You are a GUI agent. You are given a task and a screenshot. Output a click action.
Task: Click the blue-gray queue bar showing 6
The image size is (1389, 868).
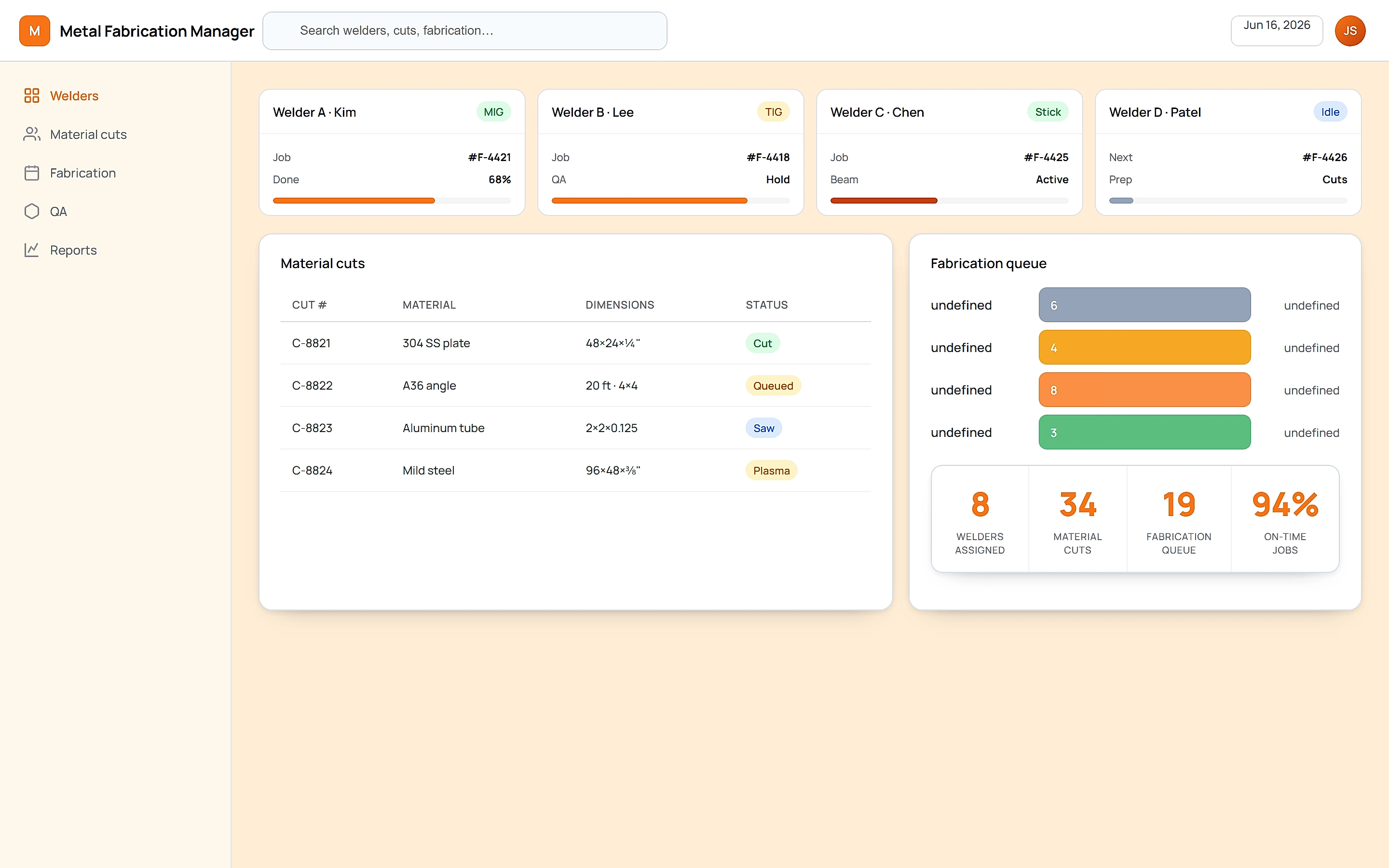1144,305
